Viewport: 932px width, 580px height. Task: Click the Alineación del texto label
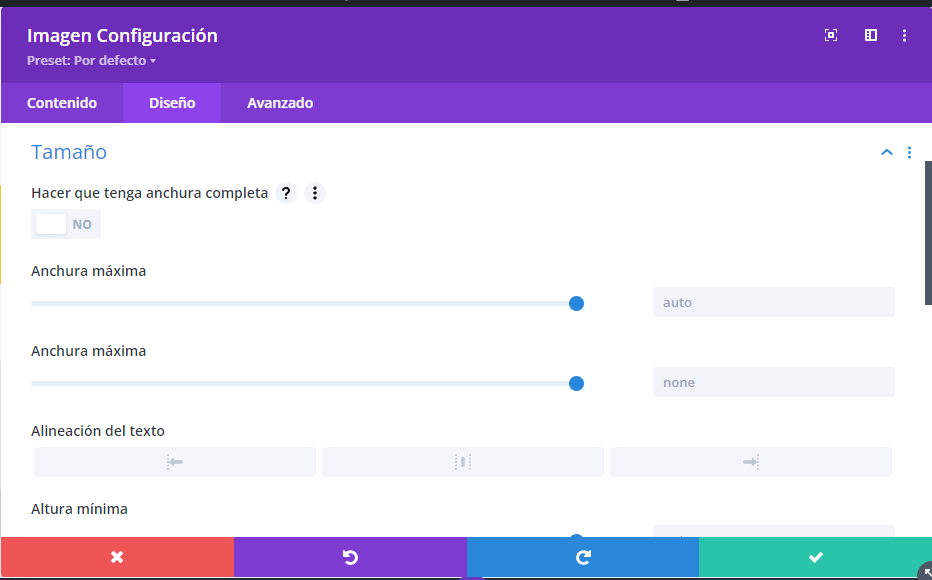(98, 431)
